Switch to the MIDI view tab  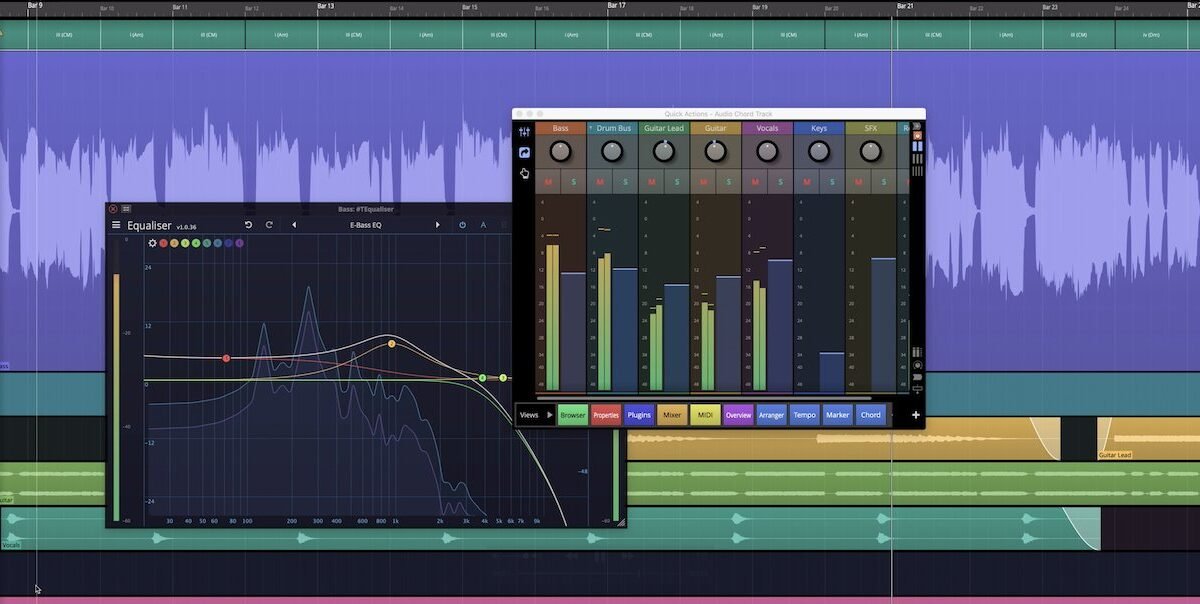(705, 415)
